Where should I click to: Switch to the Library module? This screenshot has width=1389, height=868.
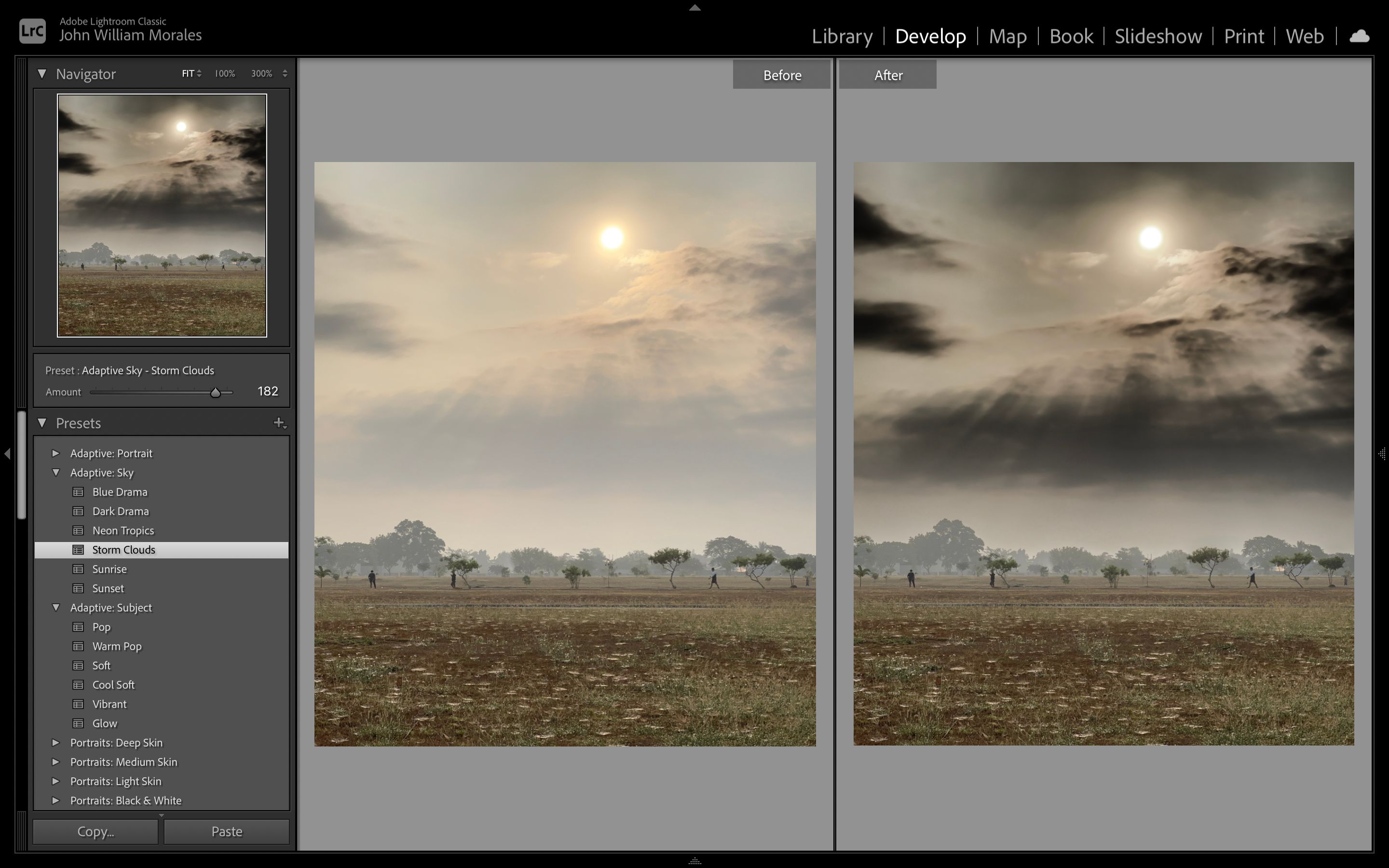click(842, 36)
